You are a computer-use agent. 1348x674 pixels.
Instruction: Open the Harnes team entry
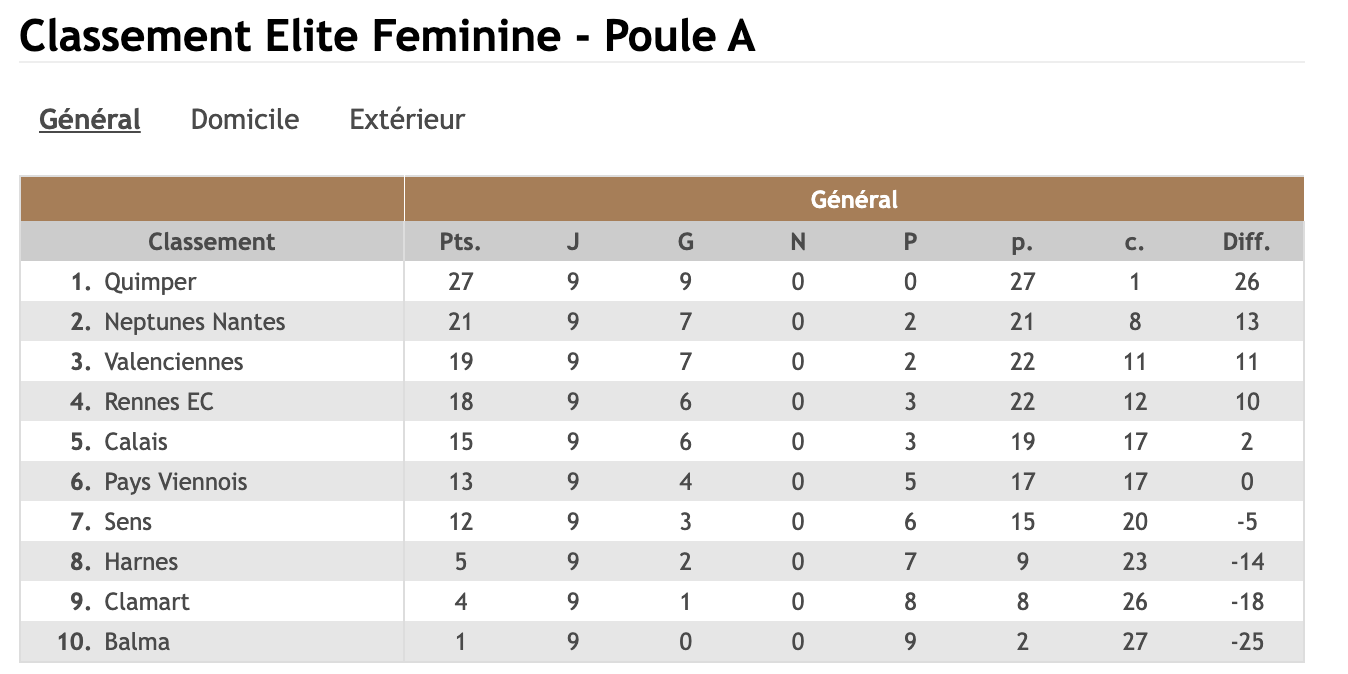point(141,562)
